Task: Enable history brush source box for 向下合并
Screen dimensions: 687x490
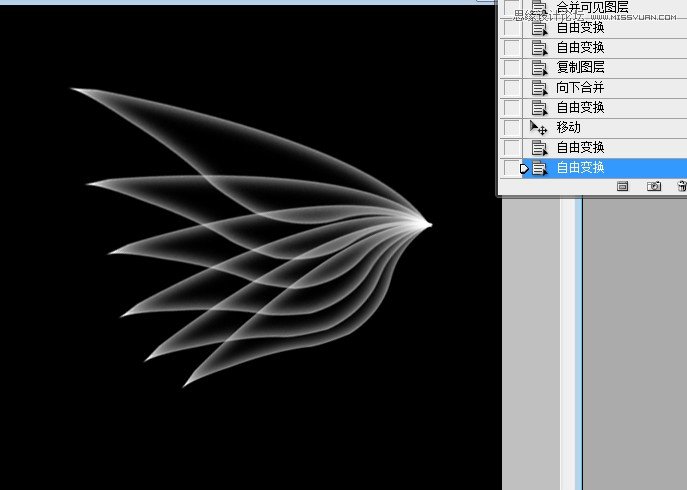Action: (x=512, y=88)
